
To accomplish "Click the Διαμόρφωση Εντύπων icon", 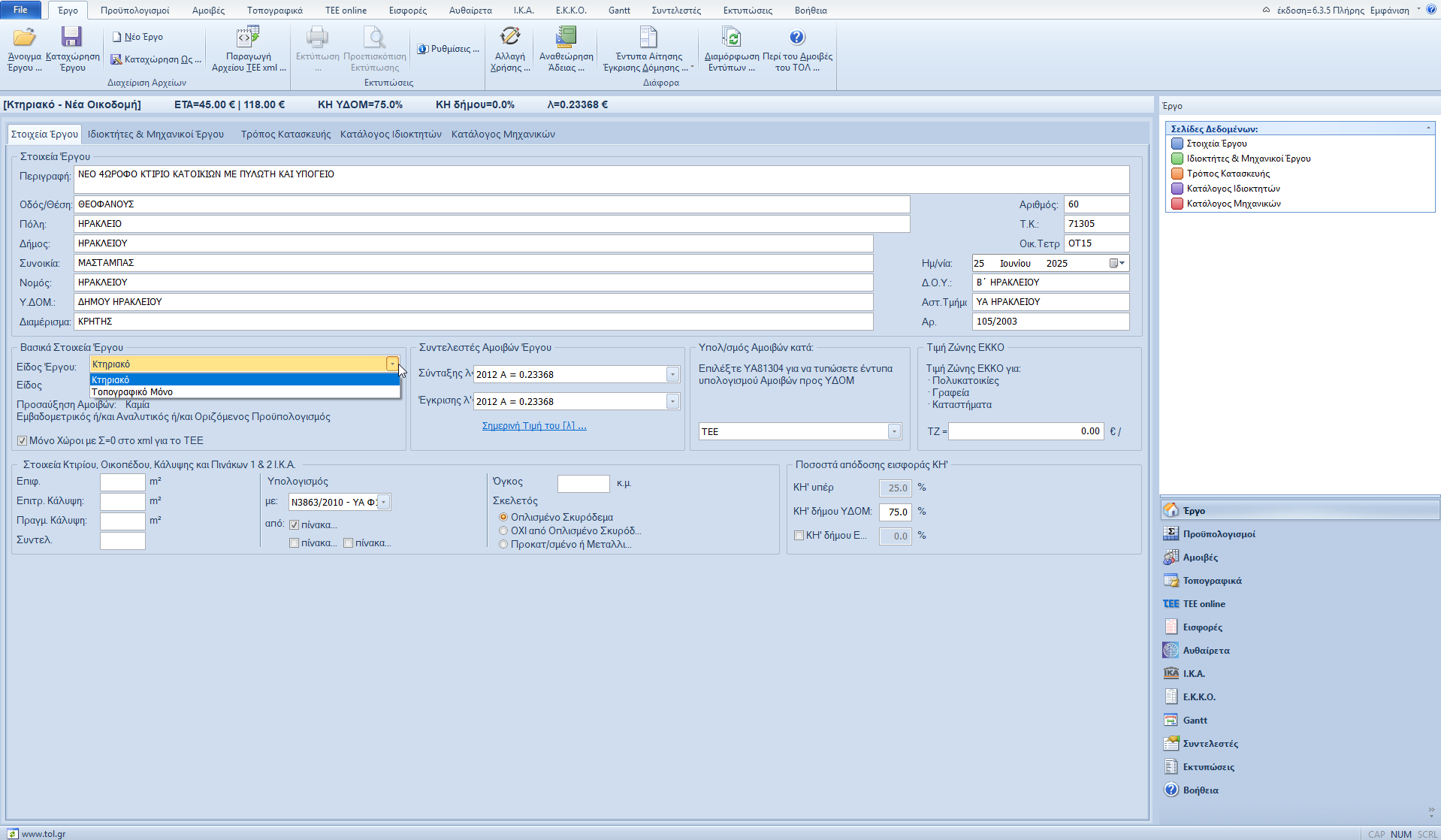I will 731,38.
